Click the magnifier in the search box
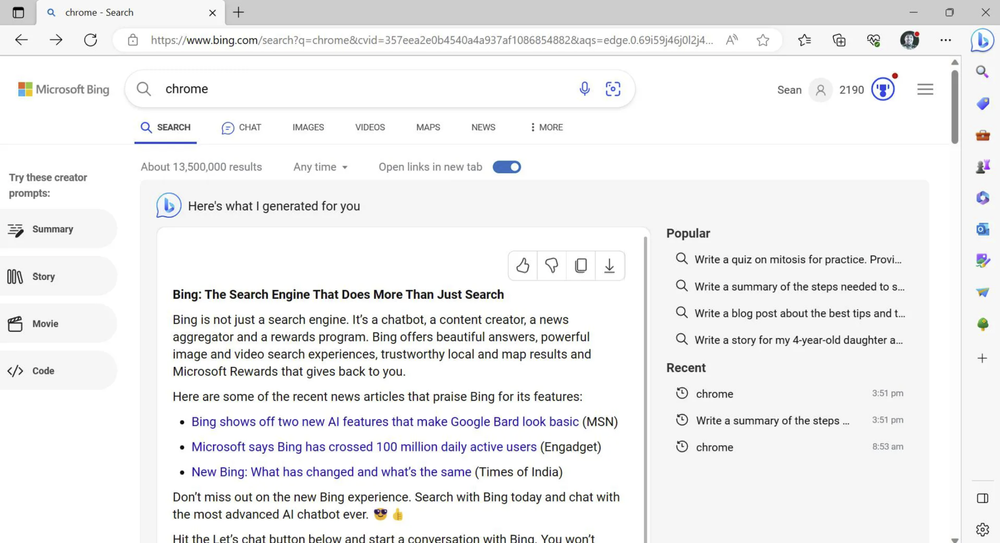The width and height of the screenshot is (1000, 543). point(144,89)
